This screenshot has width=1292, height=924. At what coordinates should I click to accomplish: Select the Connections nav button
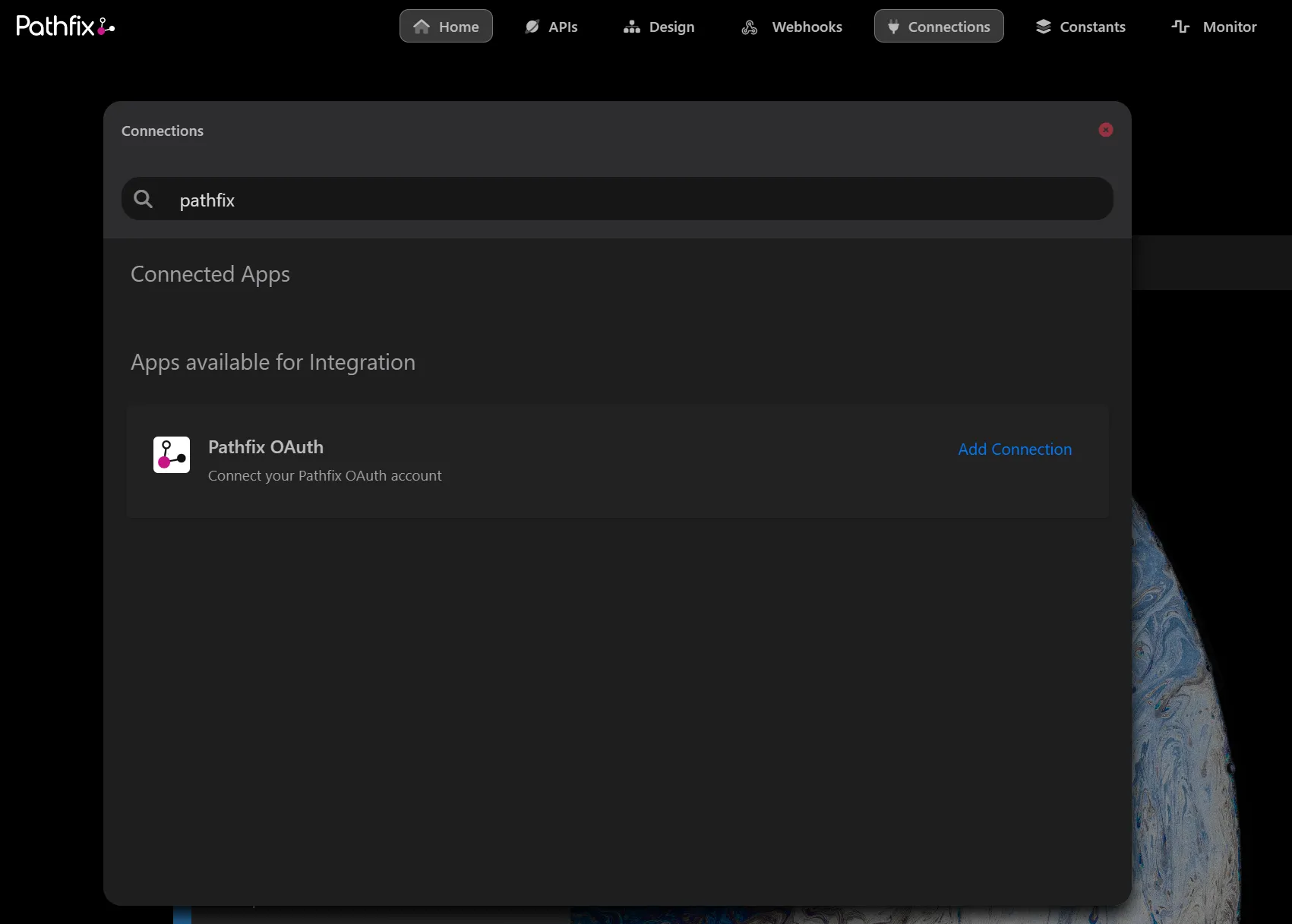[x=939, y=27]
